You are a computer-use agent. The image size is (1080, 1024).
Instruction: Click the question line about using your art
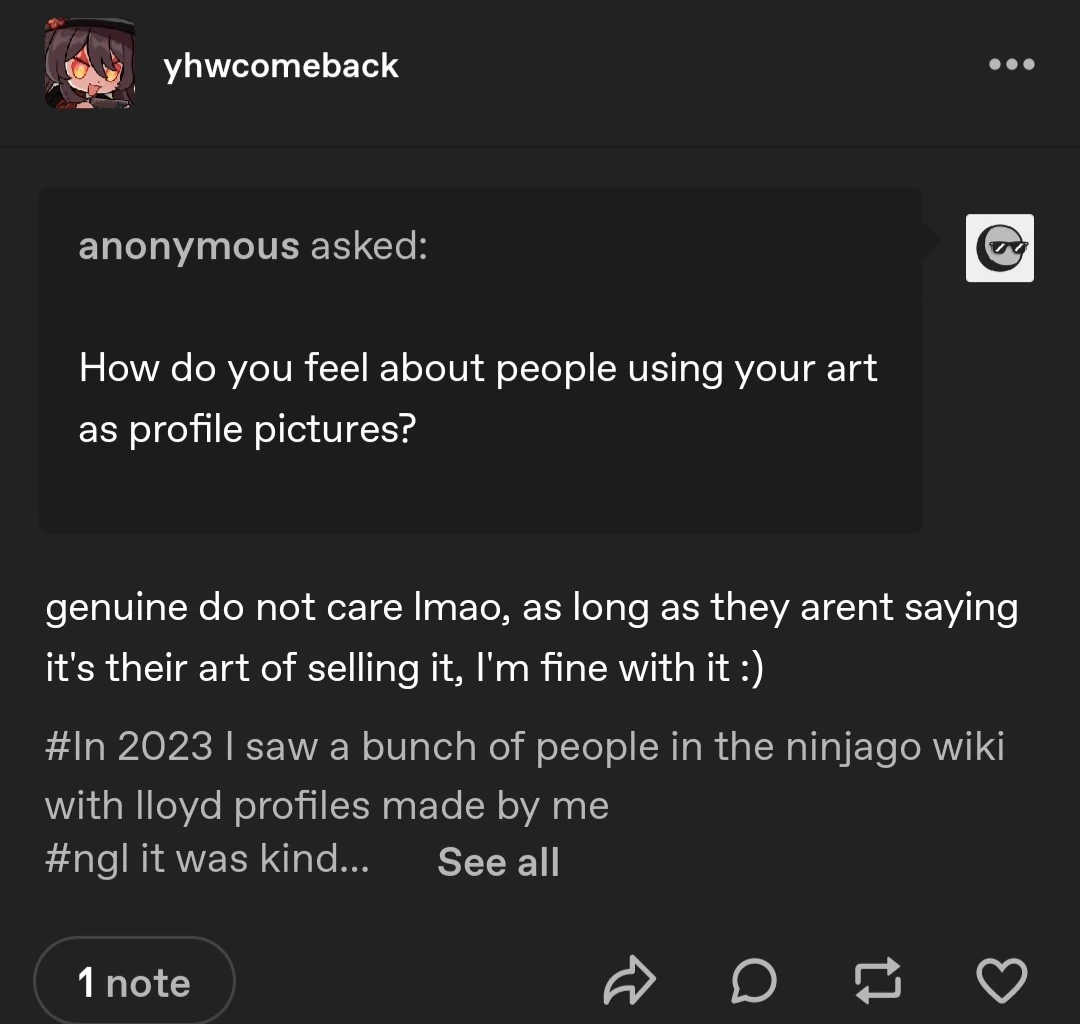478,369
